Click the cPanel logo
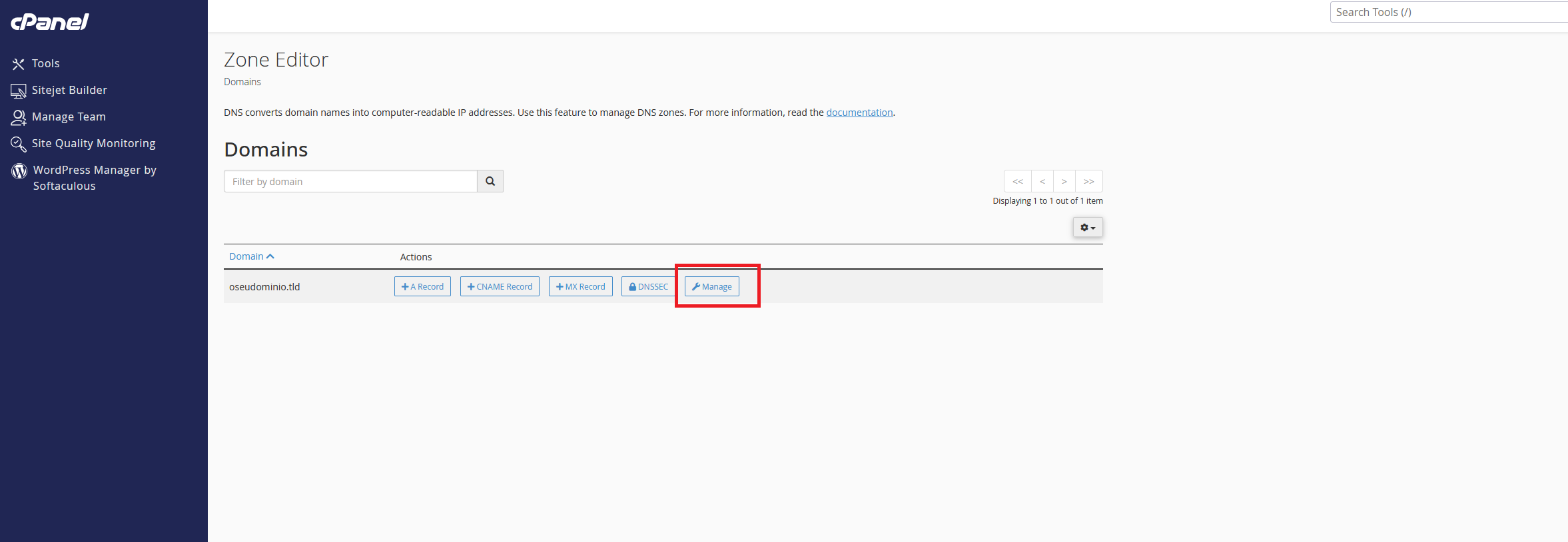 (x=50, y=22)
